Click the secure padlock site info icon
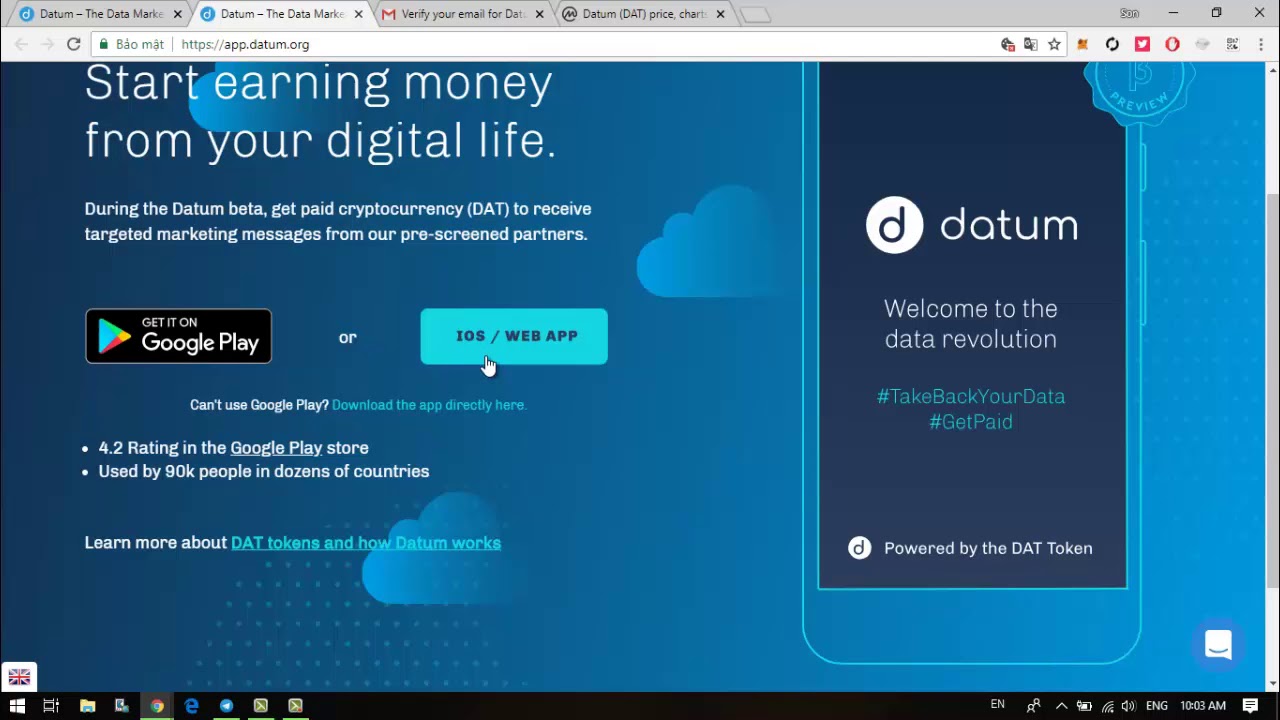Viewport: 1280px width, 720px height. (103, 44)
